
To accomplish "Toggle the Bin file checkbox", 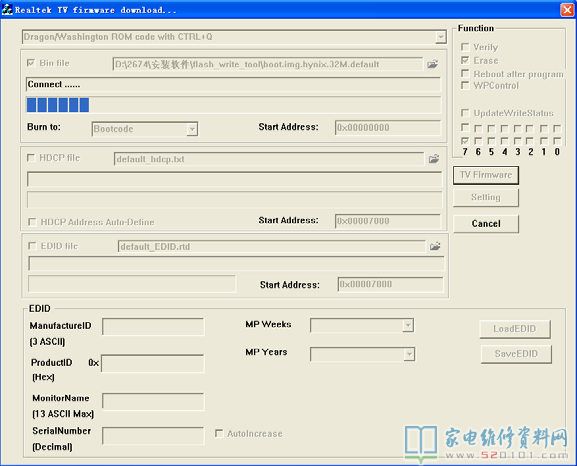I will pos(31,63).
